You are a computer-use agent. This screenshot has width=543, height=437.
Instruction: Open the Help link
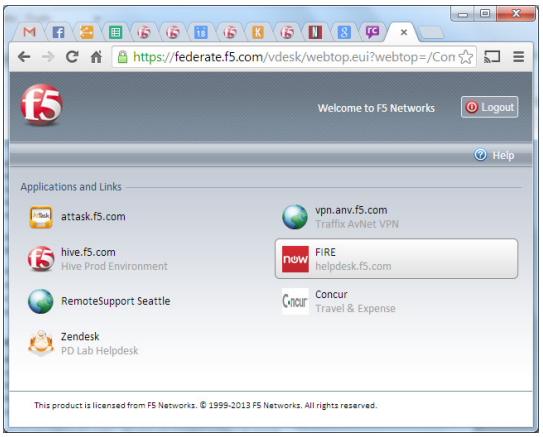[503, 155]
